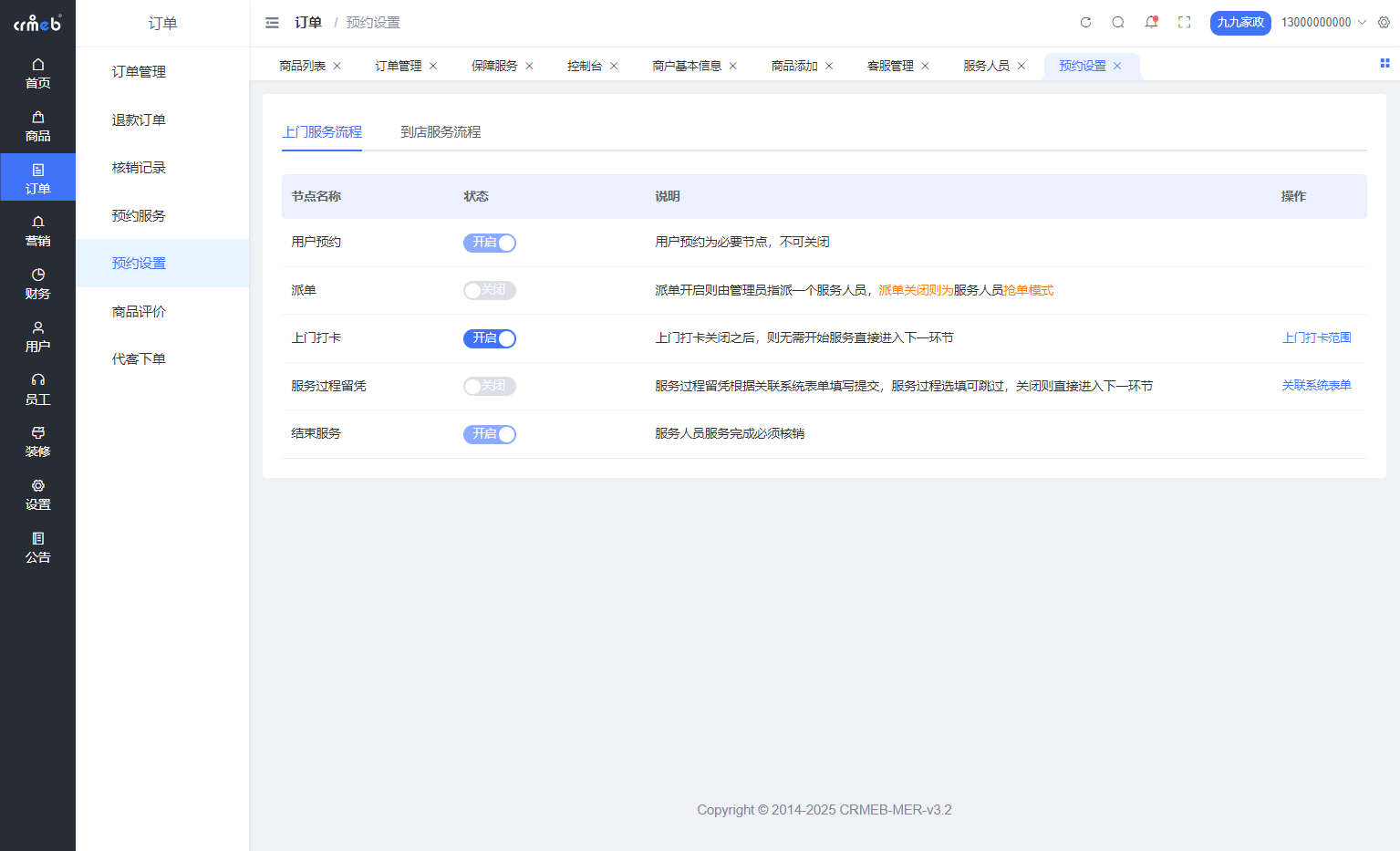This screenshot has height=851, width=1400.
Task: Close the 预约设置 tab
Action: 1117,66
